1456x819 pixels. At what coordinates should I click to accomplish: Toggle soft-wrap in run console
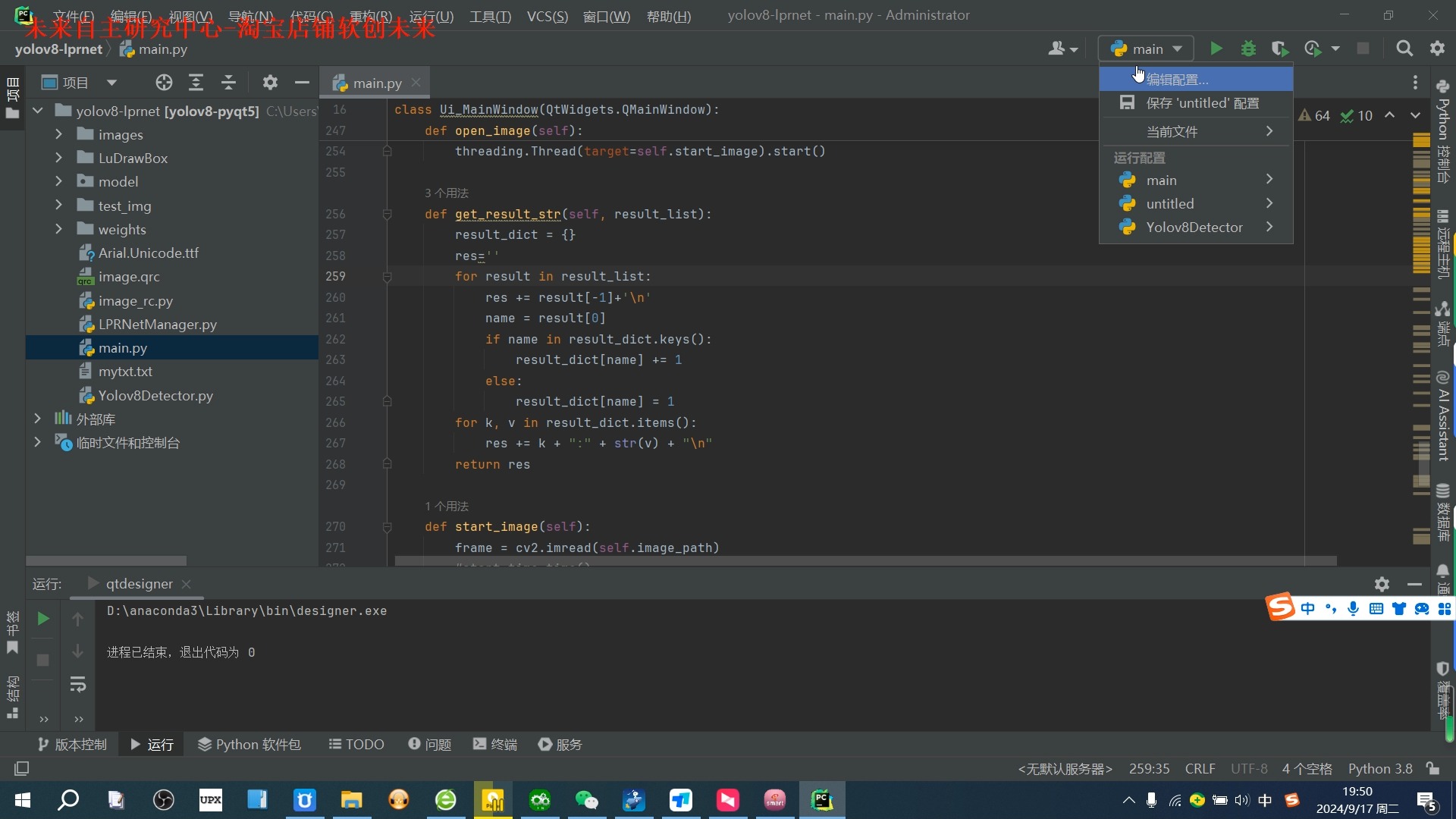pos(78,685)
